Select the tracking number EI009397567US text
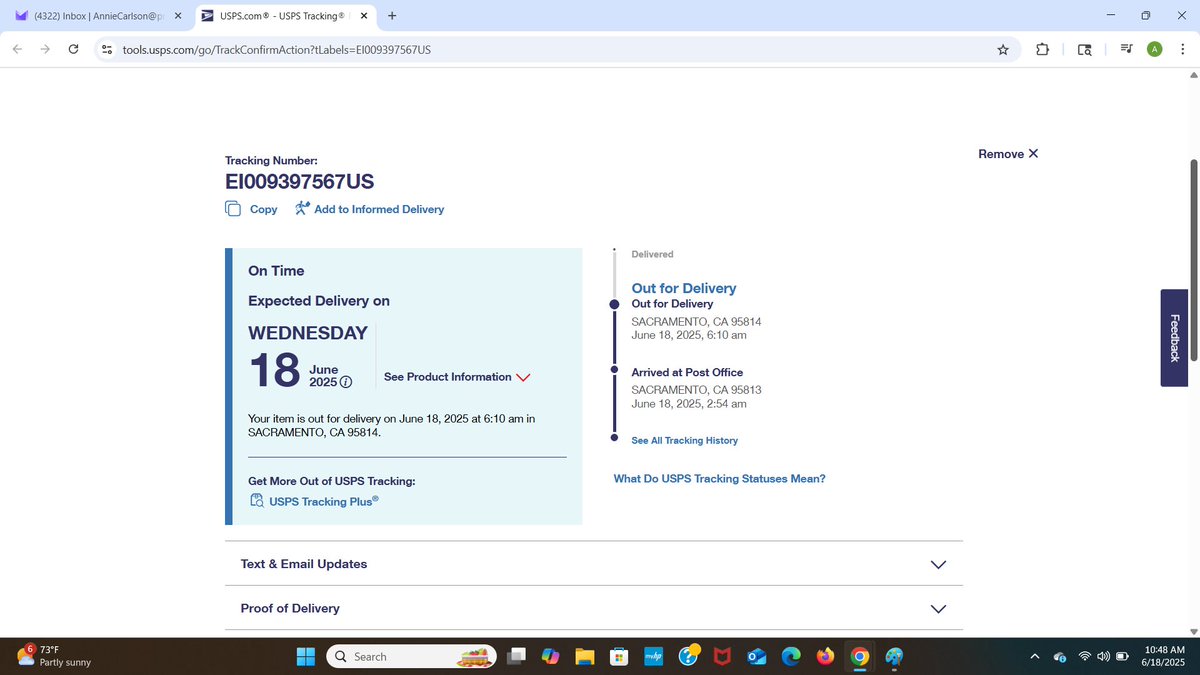1200x675 pixels. click(x=300, y=182)
